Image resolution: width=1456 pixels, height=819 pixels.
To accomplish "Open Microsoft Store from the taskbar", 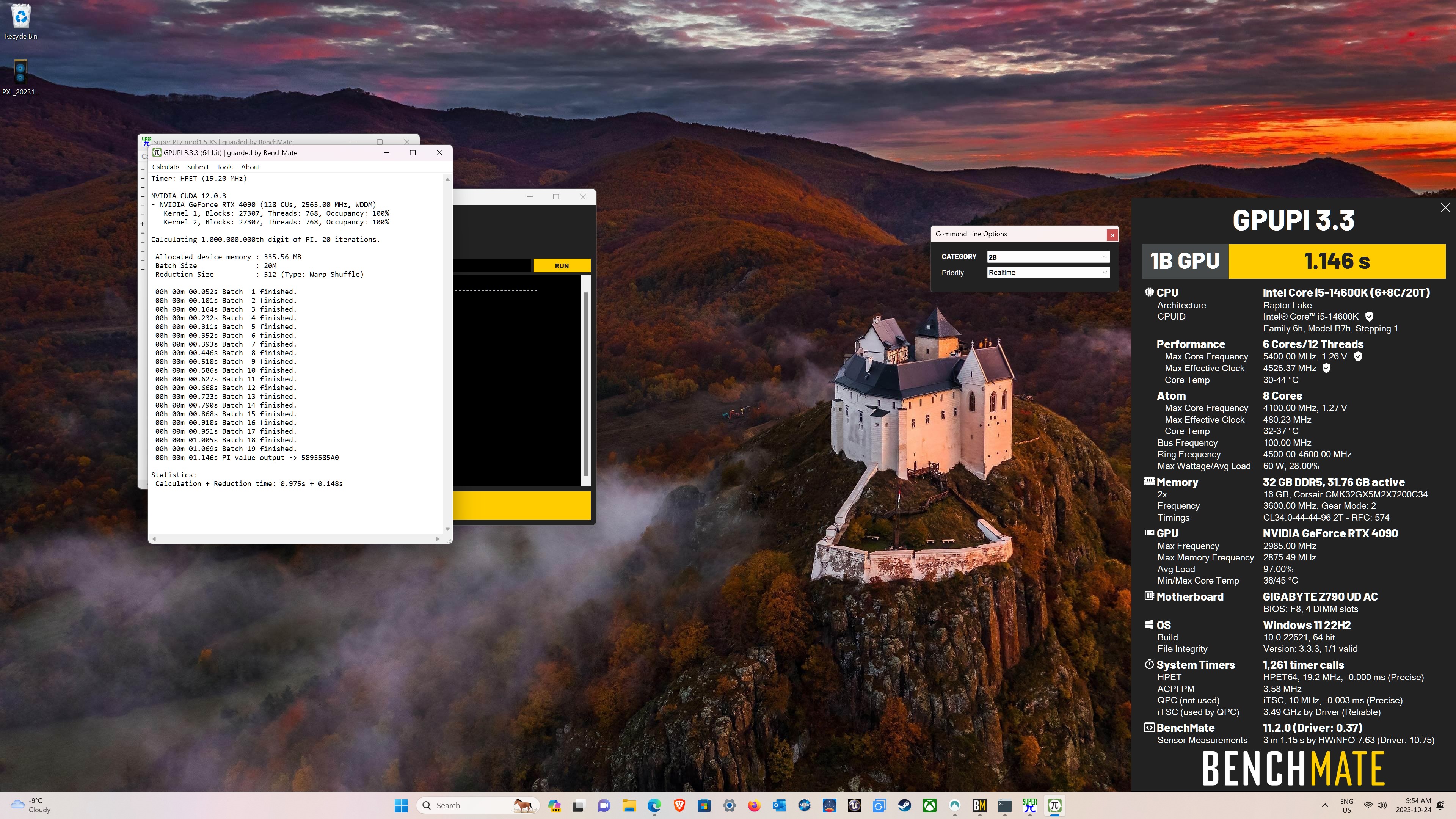I will point(704,805).
